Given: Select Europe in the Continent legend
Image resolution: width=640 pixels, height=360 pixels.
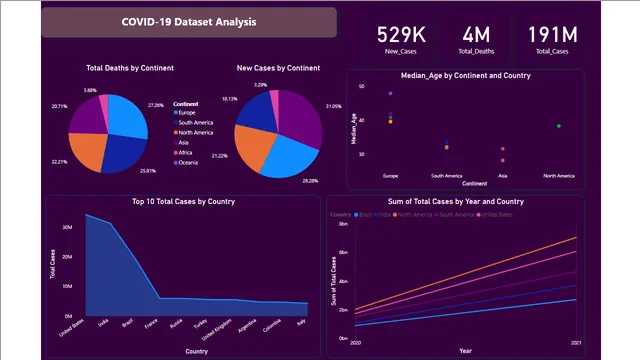Looking at the screenshot, I should [184, 113].
